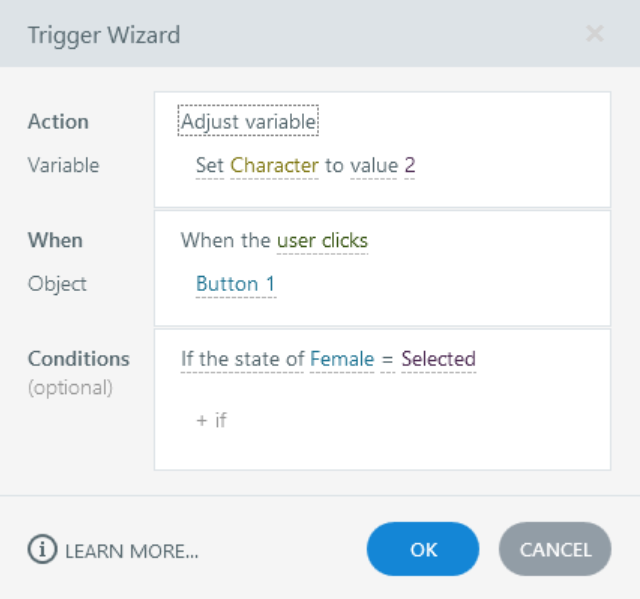Confirm the trigger with OK

coord(423,550)
